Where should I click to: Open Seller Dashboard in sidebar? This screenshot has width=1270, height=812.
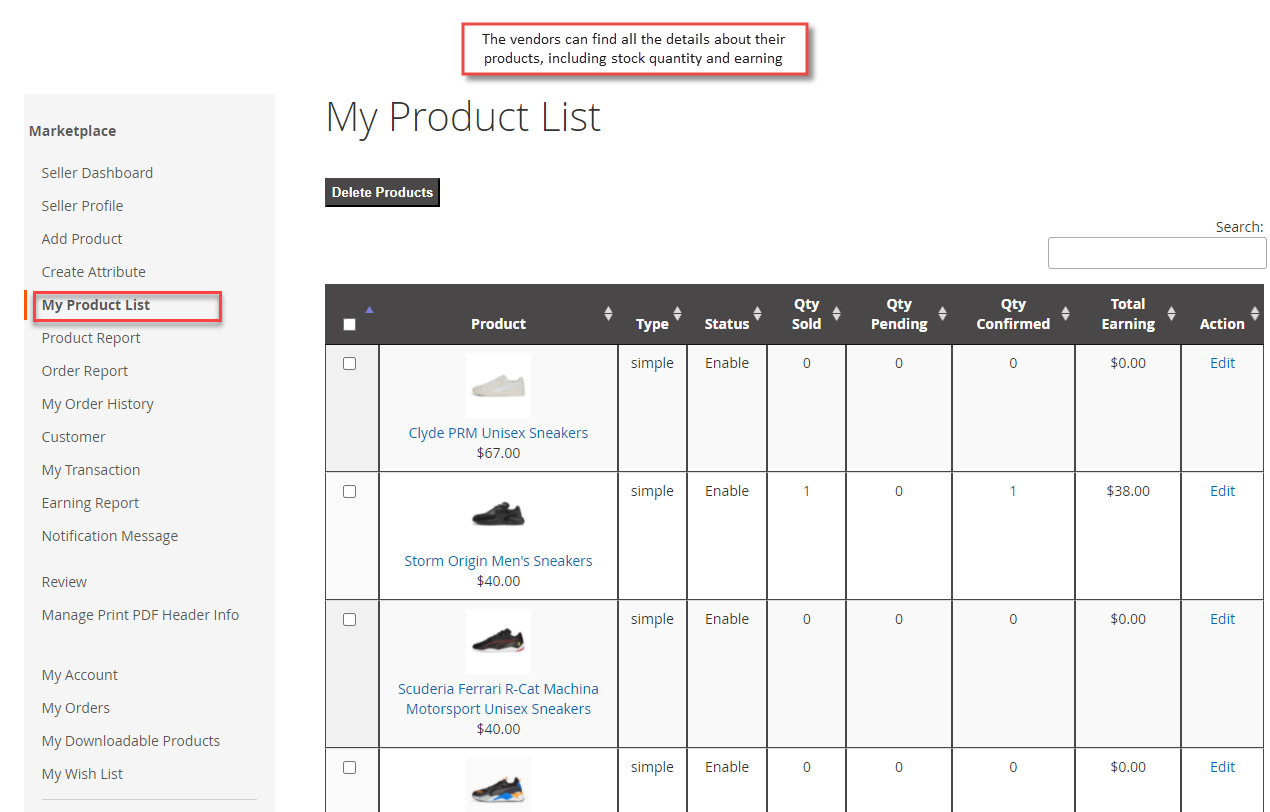point(97,173)
